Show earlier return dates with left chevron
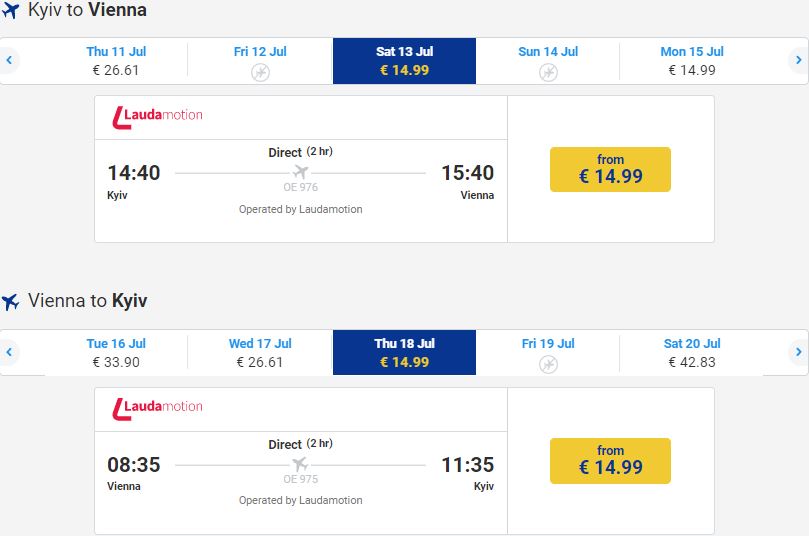 click(x=9, y=352)
